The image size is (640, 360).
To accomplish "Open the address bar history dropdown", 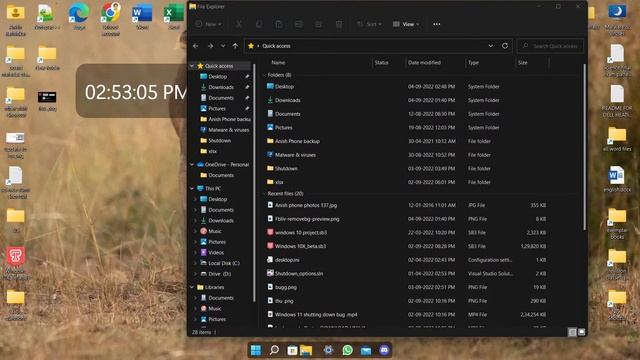I will 491,46.
